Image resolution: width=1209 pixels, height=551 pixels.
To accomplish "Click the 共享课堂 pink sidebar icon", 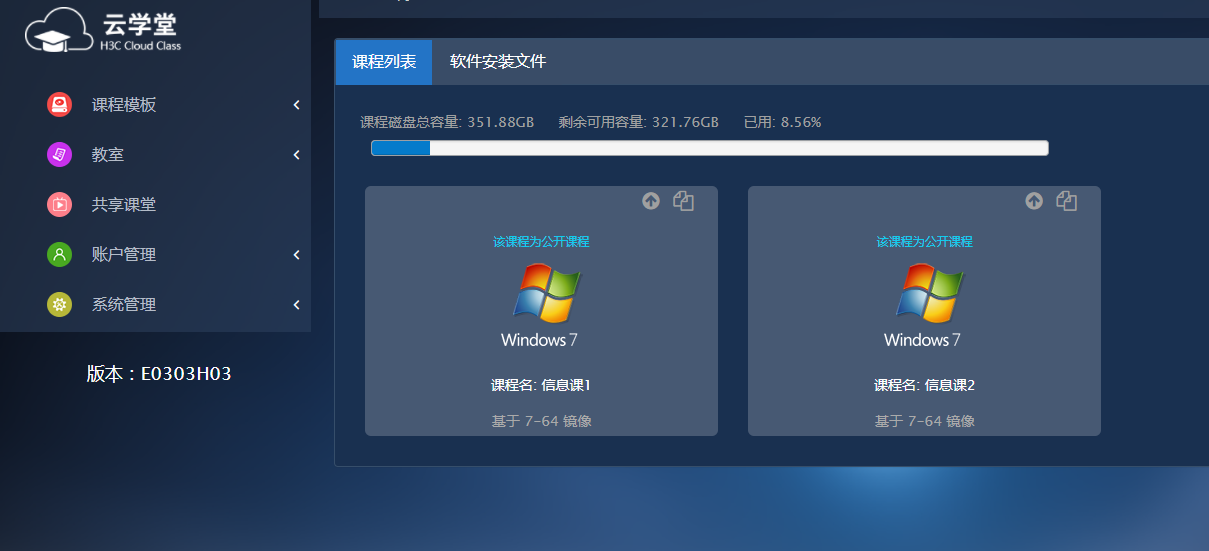I will coord(59,204).
